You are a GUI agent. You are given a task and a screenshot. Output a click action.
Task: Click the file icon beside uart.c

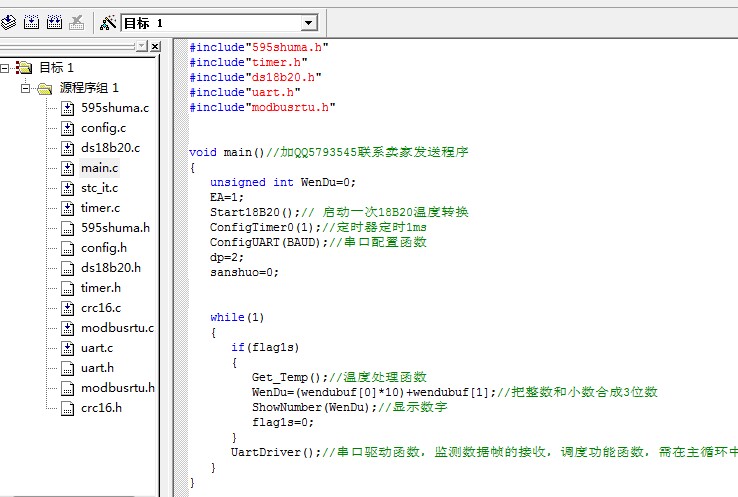pos(67,349)
